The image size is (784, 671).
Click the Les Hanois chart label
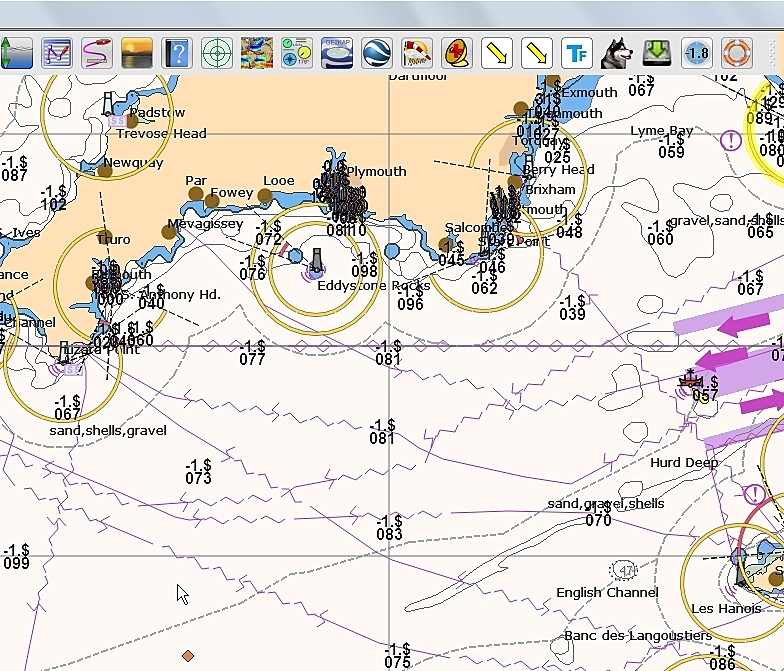coord(726,608)
